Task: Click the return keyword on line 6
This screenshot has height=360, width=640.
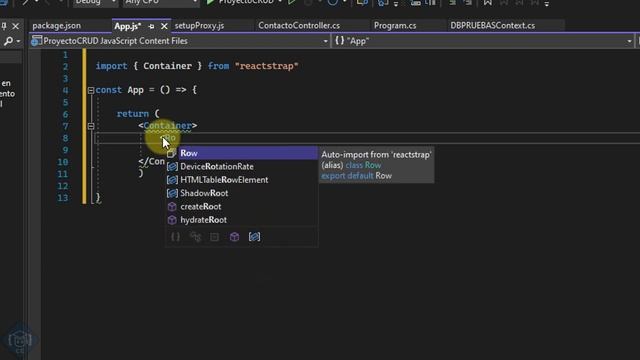Action: pyautogui.click(x=133, y=114)
